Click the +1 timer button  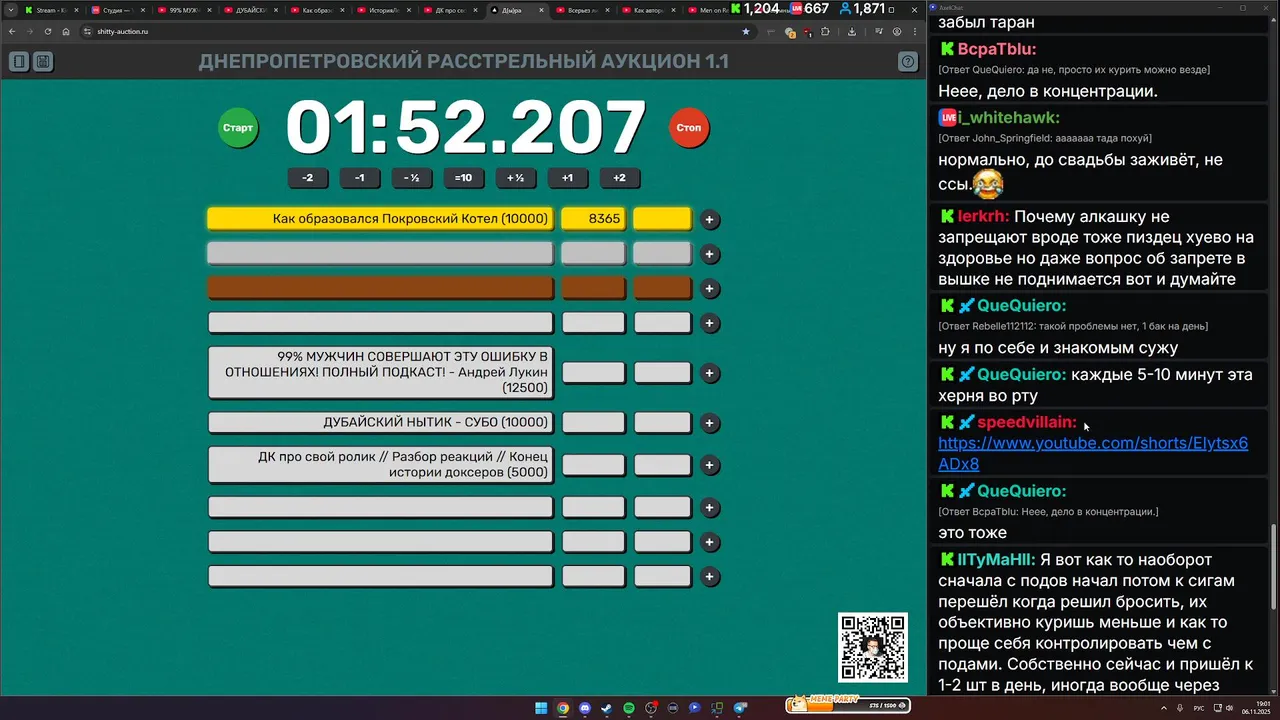[x=568, y=178]
